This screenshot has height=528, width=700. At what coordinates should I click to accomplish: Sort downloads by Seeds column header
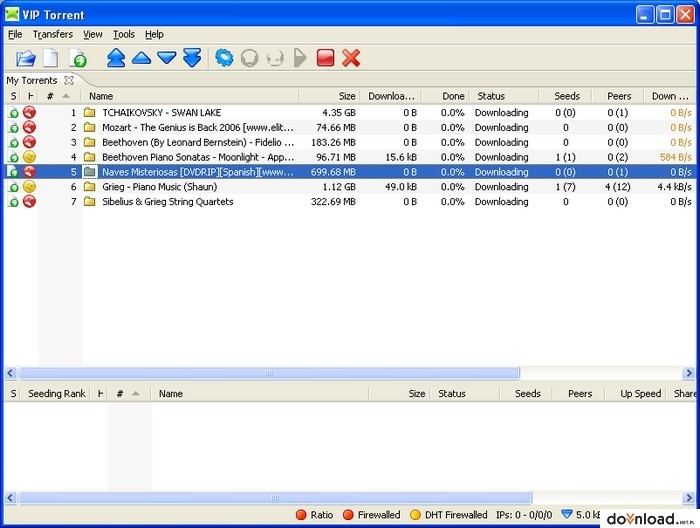pos(566,96)
